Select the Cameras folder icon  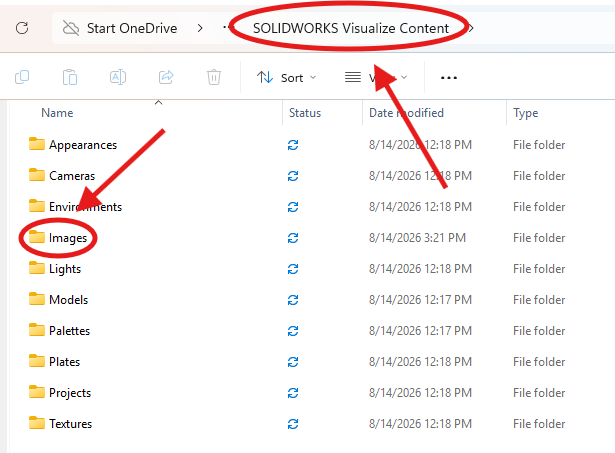pyautogui.click(x=37, y=175)
